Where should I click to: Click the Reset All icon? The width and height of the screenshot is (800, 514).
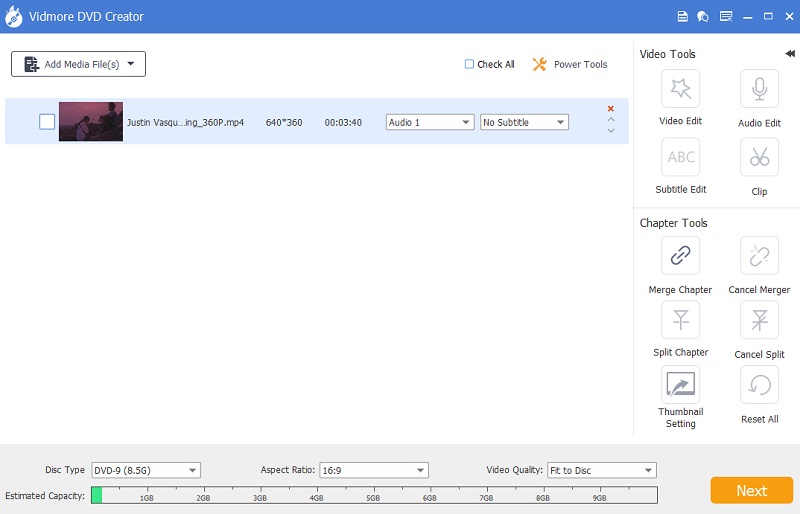click(759, 385)
